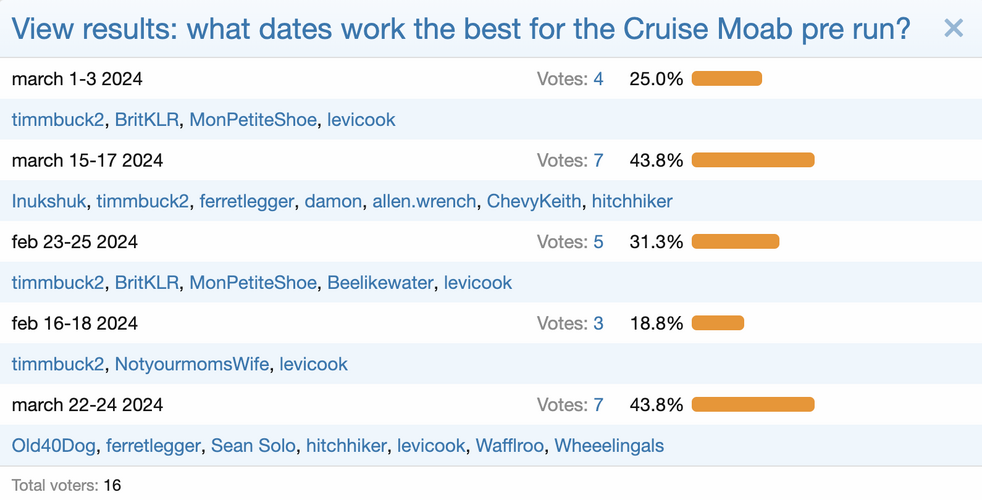Click the march 15-17 percentage bar
The height and width of the screenshot is (500, 982).
coord(753,160)
